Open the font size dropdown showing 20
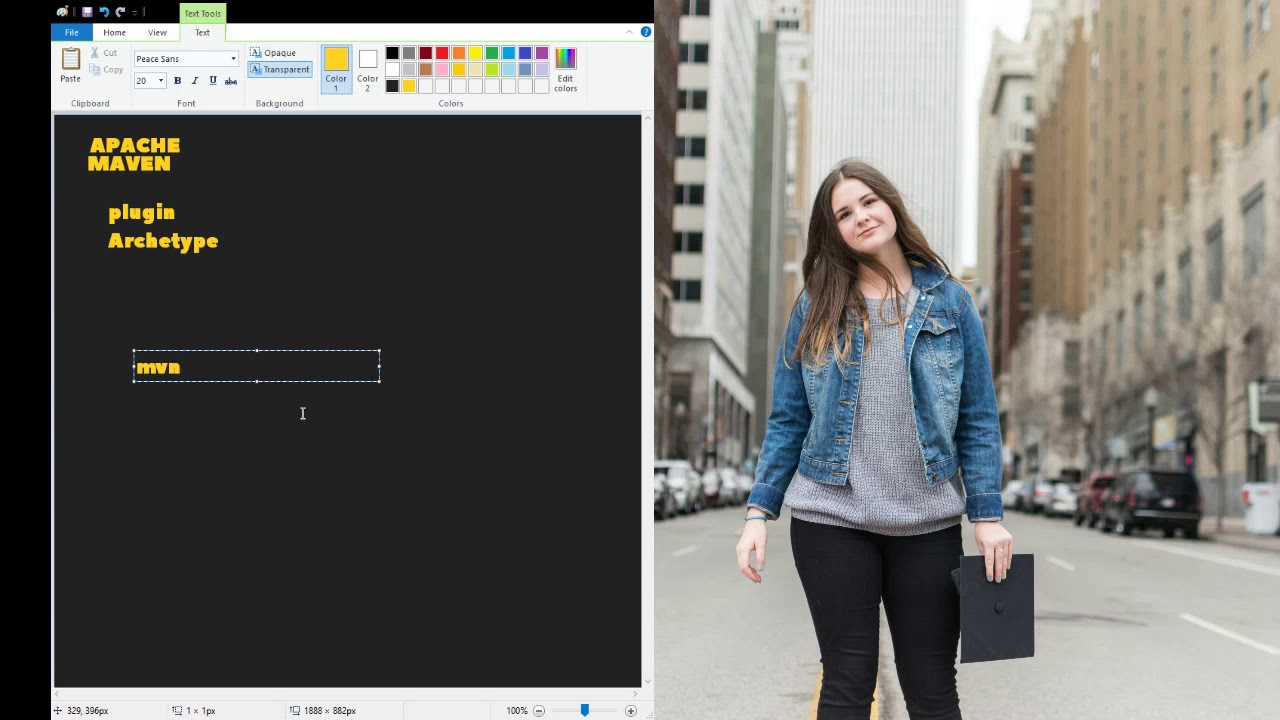The width and height of the screenshot is (1280, 720). click(160, 81)
